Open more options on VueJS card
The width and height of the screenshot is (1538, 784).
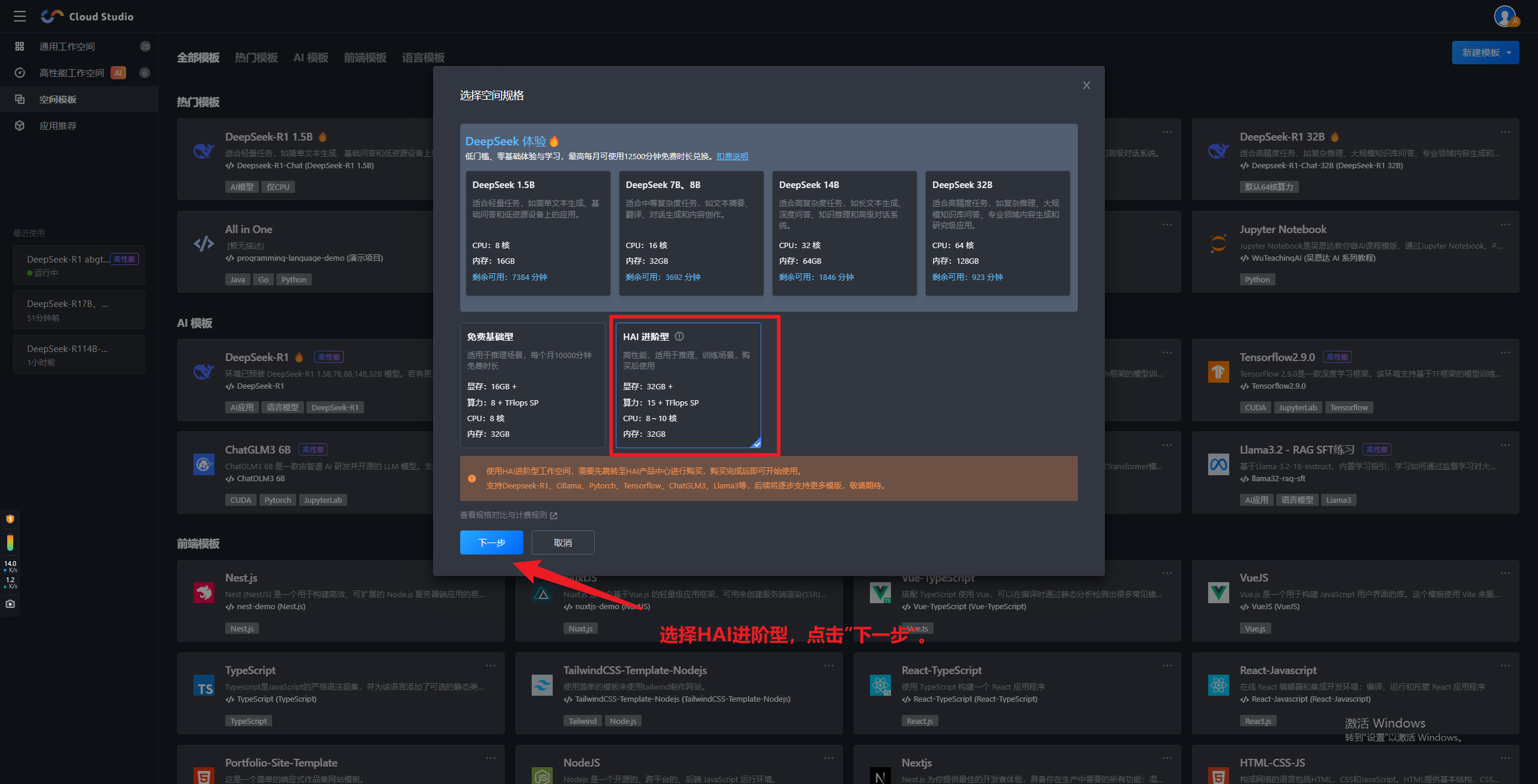tap(1505, 573)
